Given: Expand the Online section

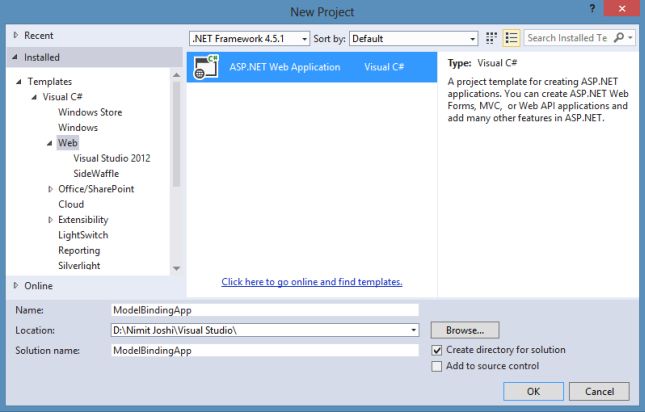Looking at the screenshot, I should tap(16, 285).
